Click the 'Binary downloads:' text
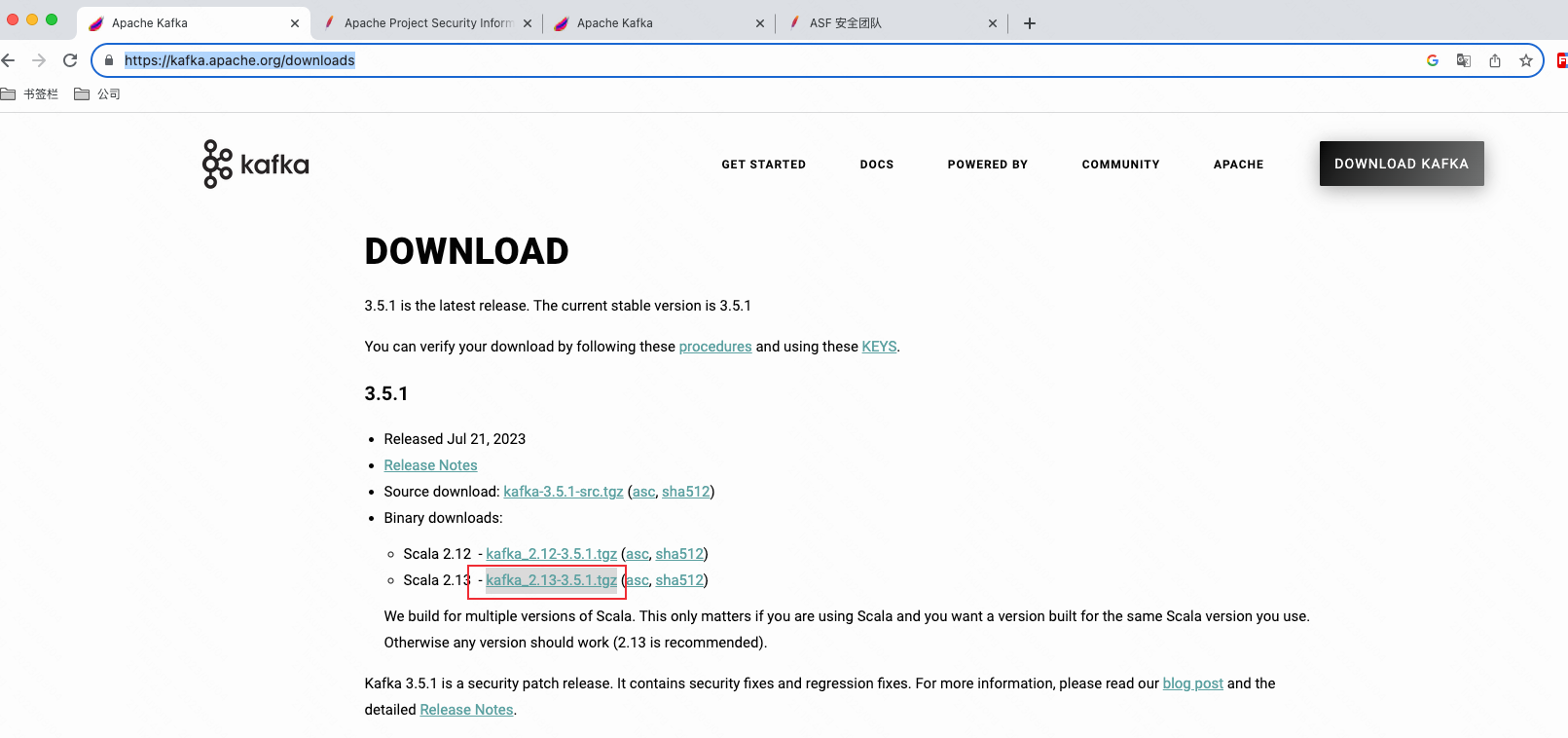Screen dimensions: 1568x738 (443, 518)
